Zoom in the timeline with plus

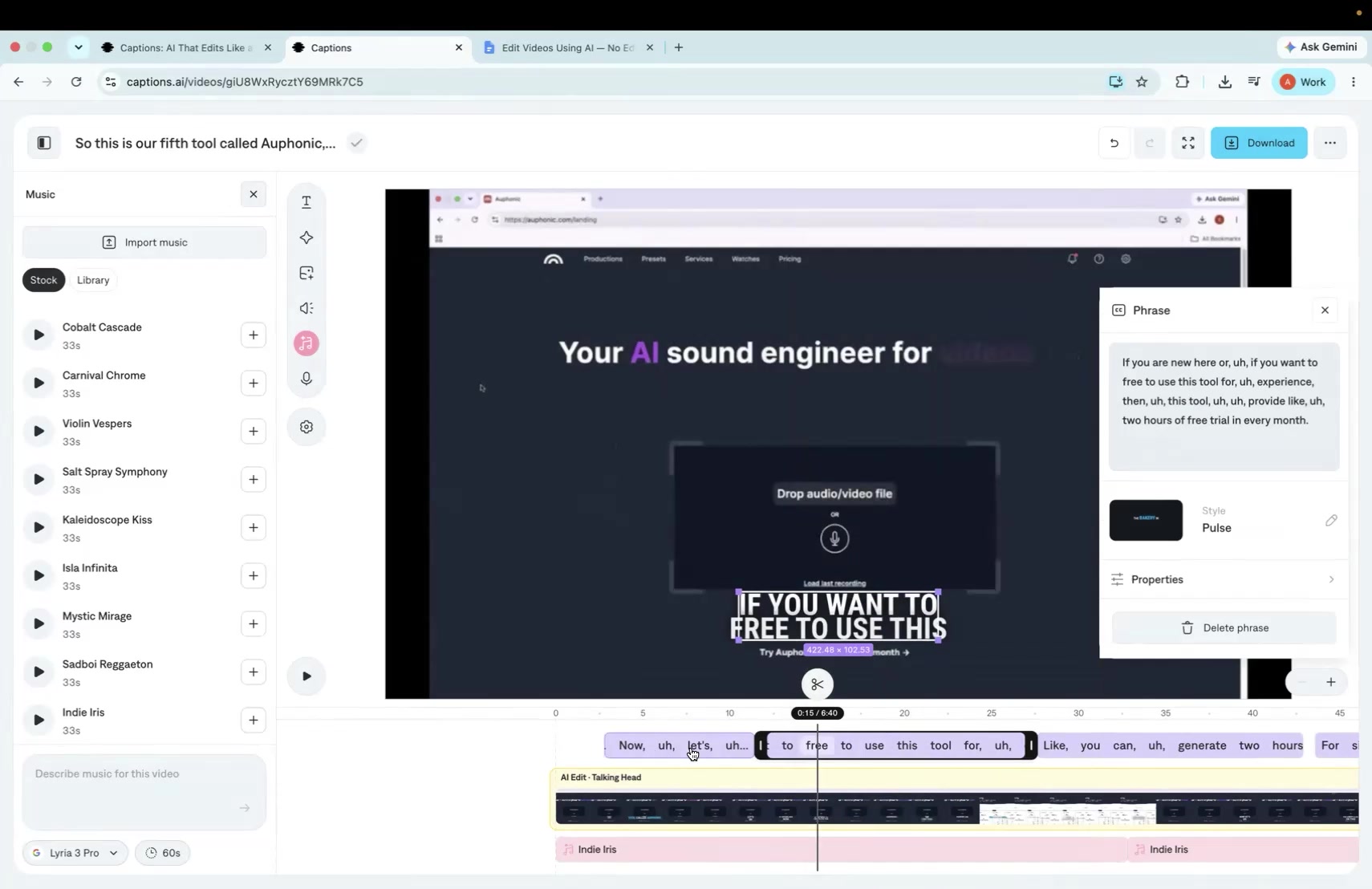[x=1330, y=682]
